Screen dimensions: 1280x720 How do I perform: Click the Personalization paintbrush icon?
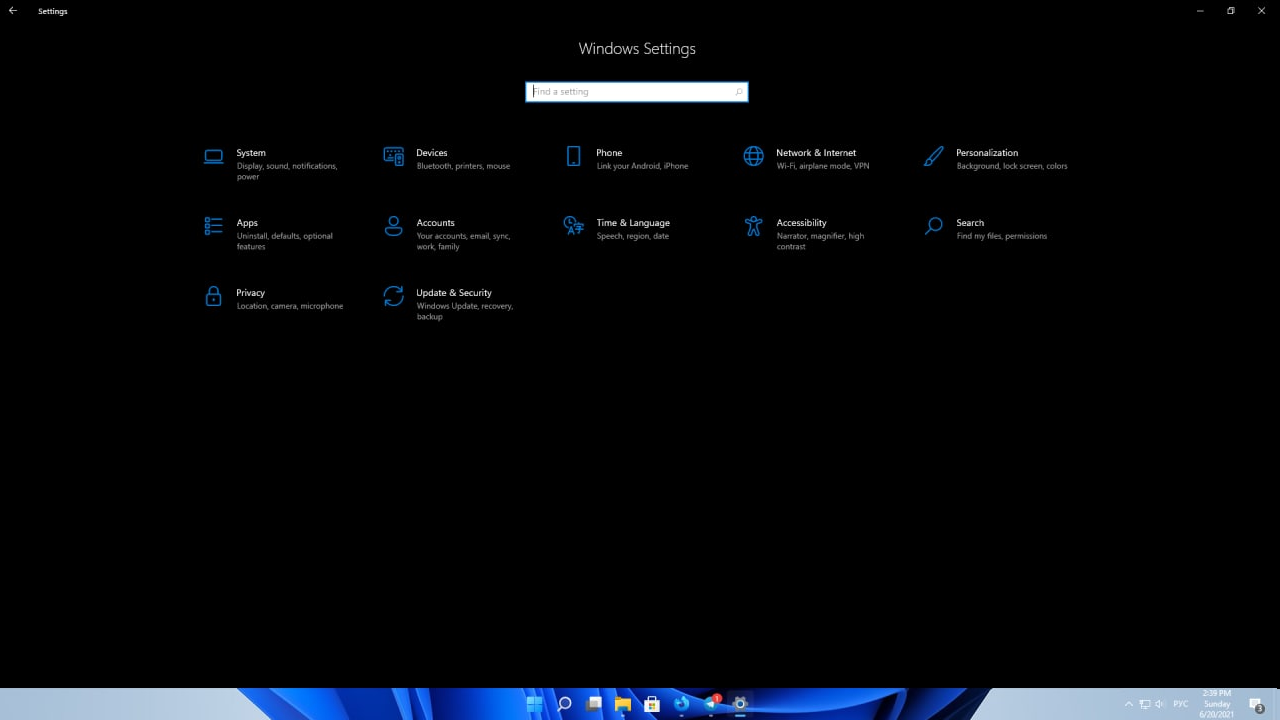(933, 156)
